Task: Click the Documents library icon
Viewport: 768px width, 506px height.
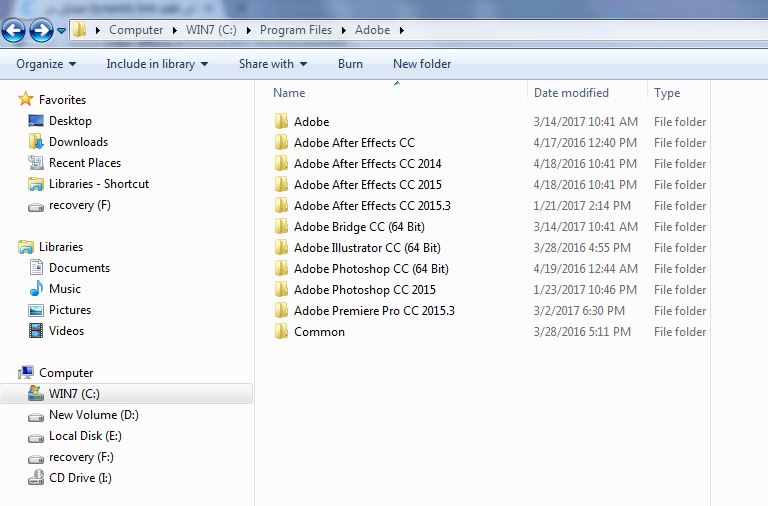Action: (x=36, y=267)
